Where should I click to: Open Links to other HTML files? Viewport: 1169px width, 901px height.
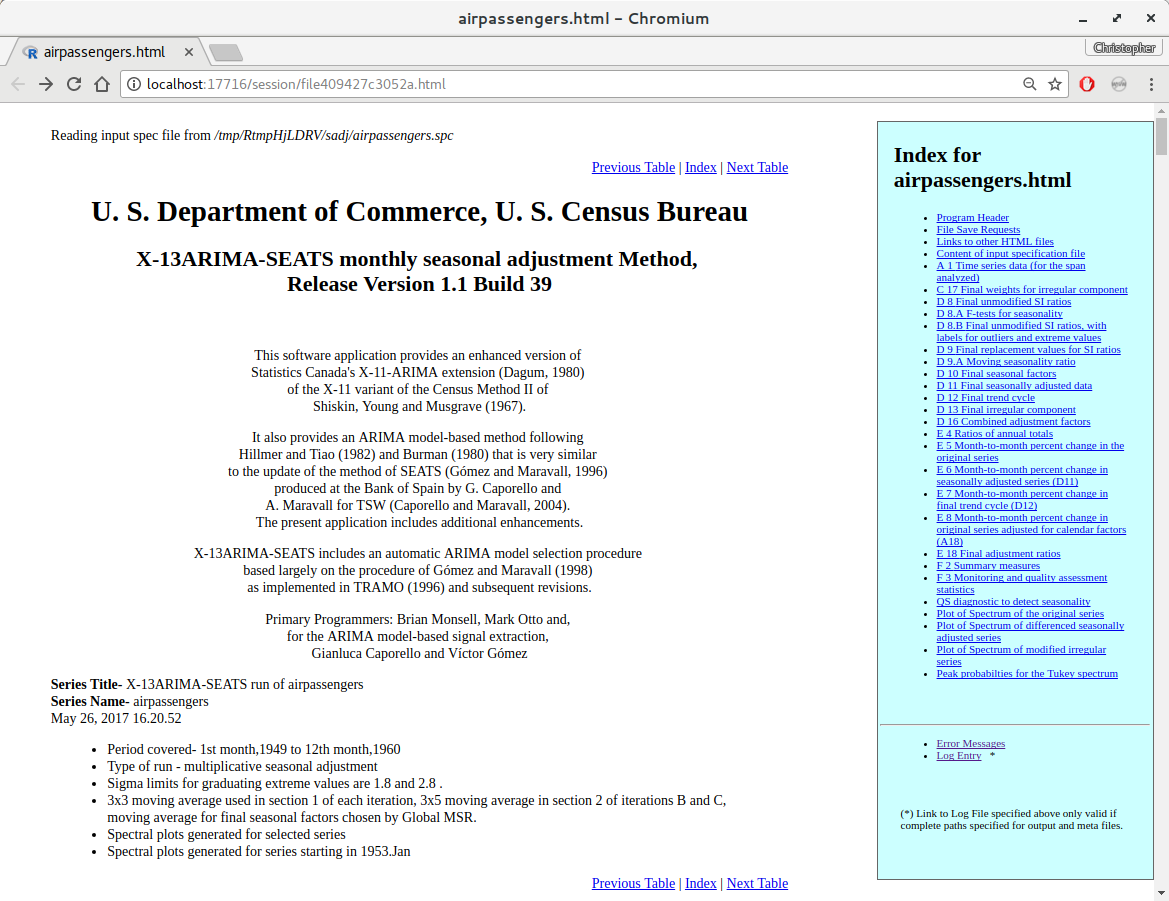click(995, 241)
